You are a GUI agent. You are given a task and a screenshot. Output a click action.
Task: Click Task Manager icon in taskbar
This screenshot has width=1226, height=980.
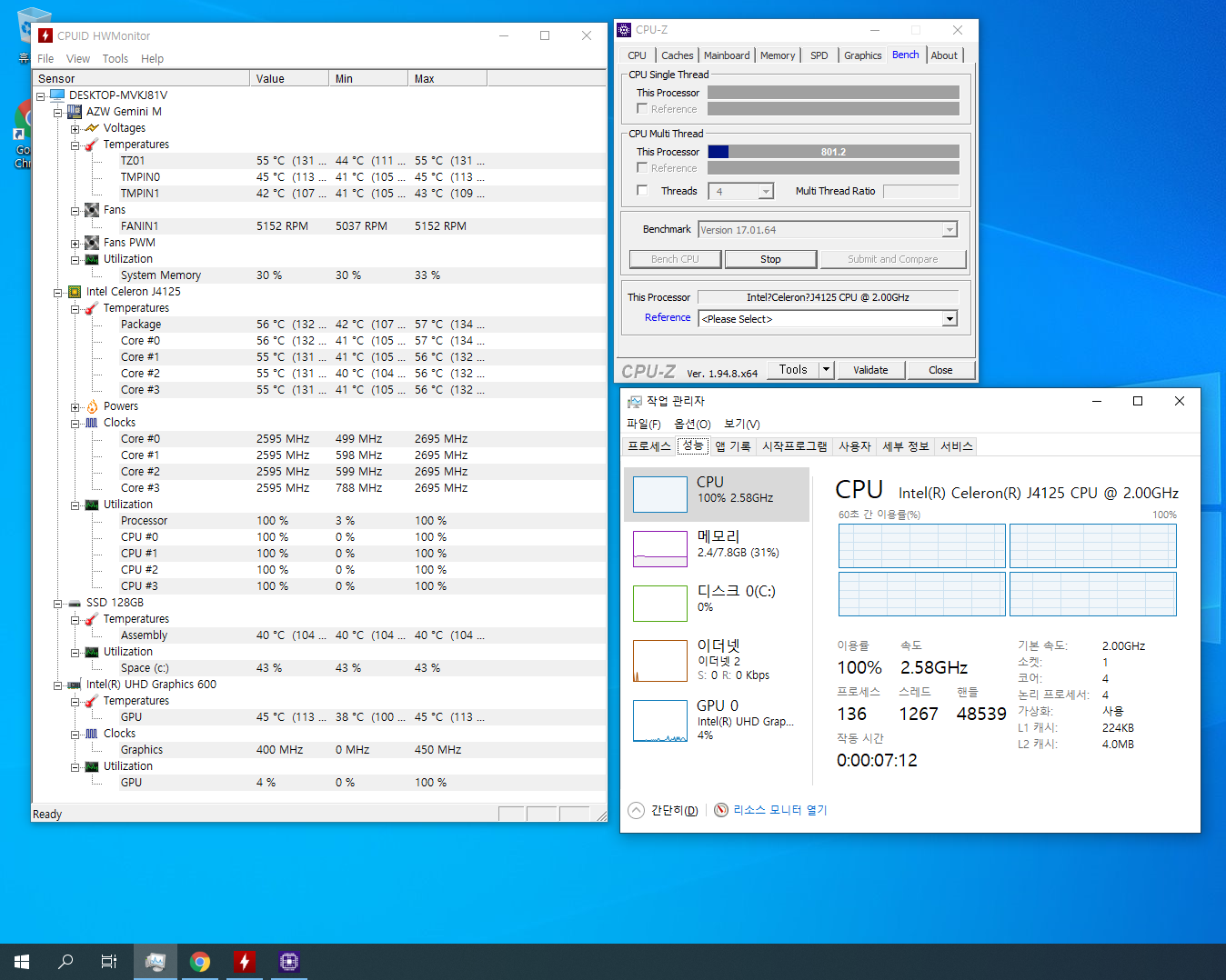[156, 962]
